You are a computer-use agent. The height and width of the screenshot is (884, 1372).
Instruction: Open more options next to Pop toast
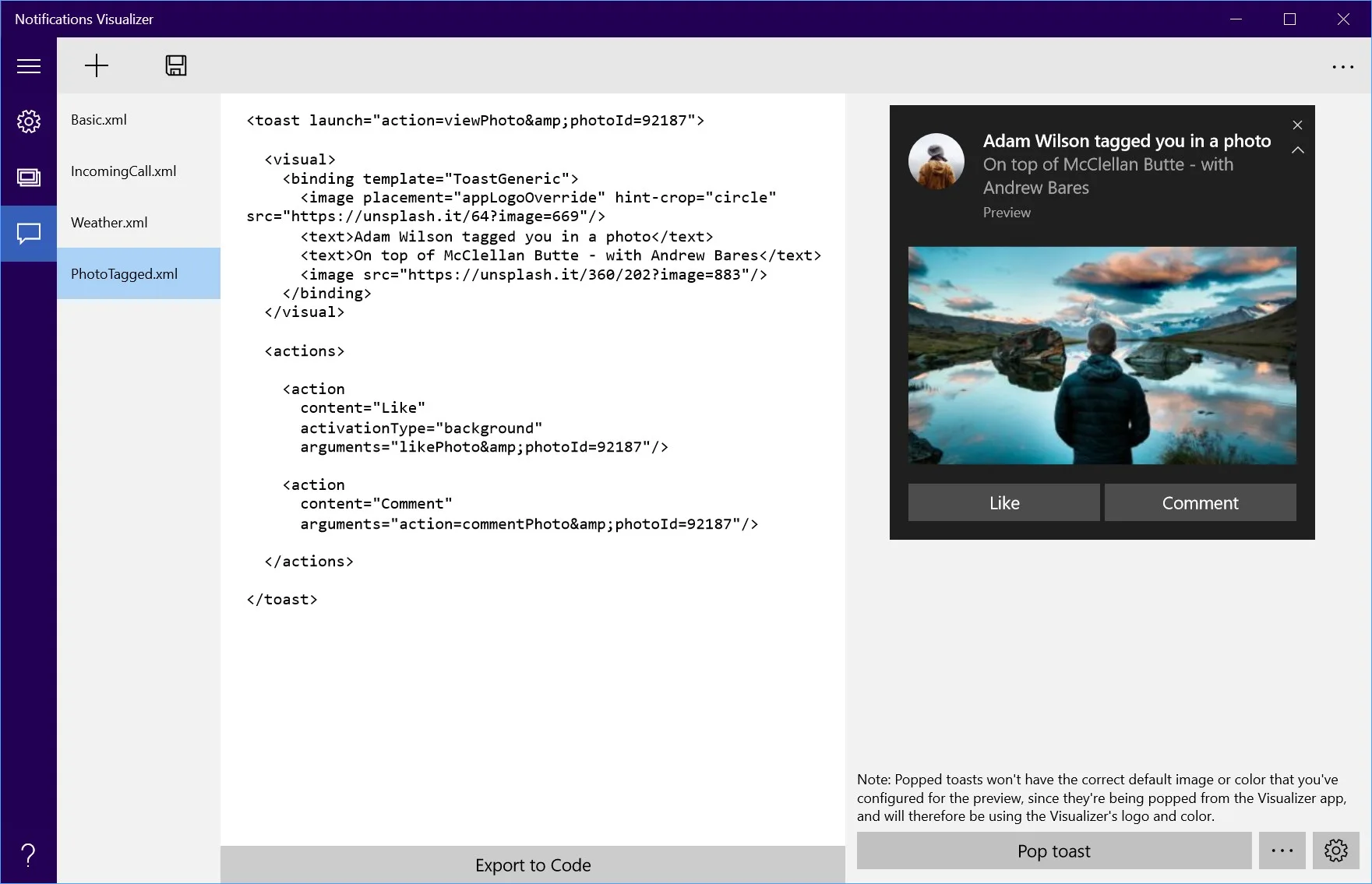(x=1282, y=851)
